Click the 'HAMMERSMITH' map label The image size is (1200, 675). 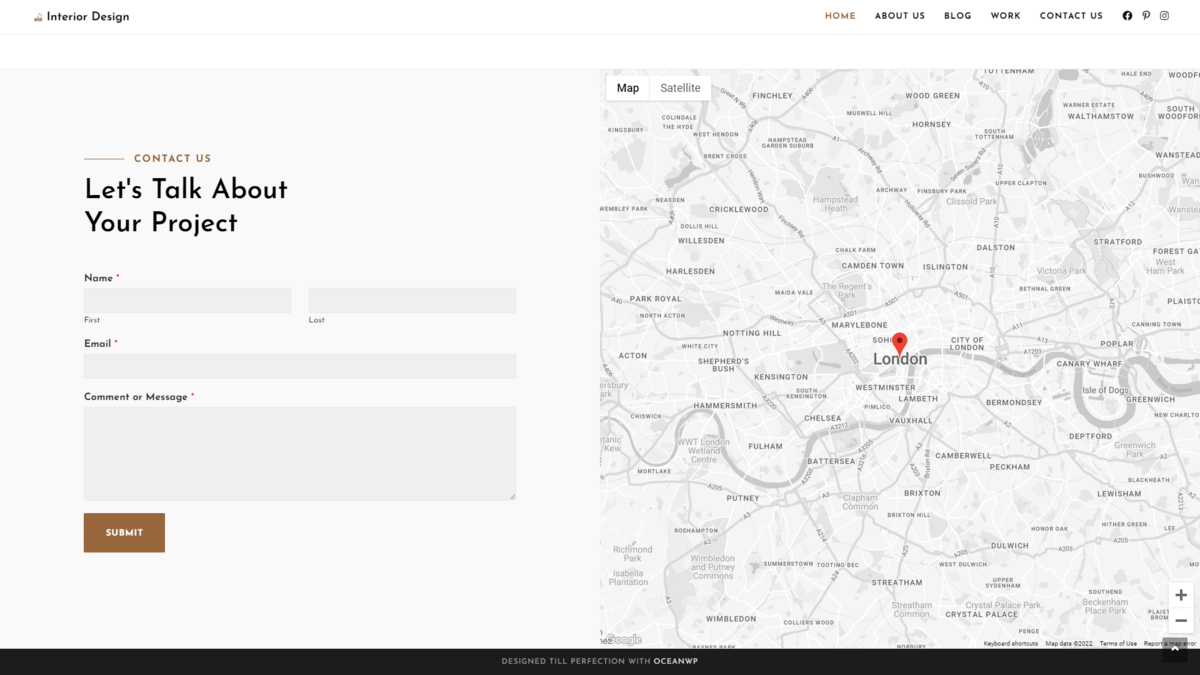point(725,406)
